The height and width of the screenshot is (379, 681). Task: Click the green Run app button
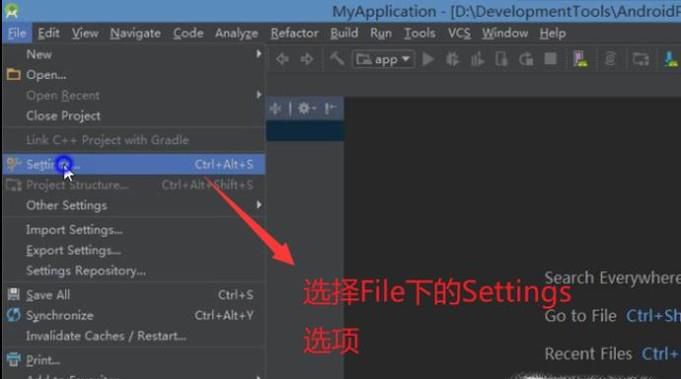click(428, 59)
